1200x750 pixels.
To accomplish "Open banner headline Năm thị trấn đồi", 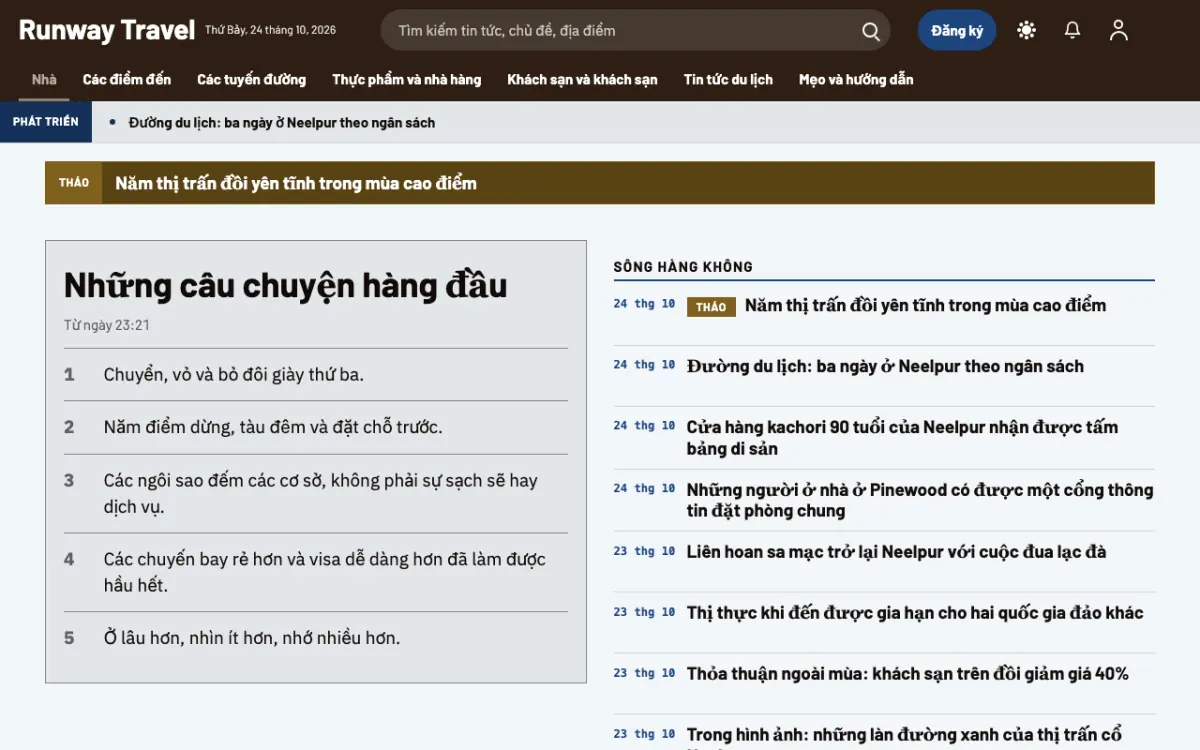I will pos(296,183).
